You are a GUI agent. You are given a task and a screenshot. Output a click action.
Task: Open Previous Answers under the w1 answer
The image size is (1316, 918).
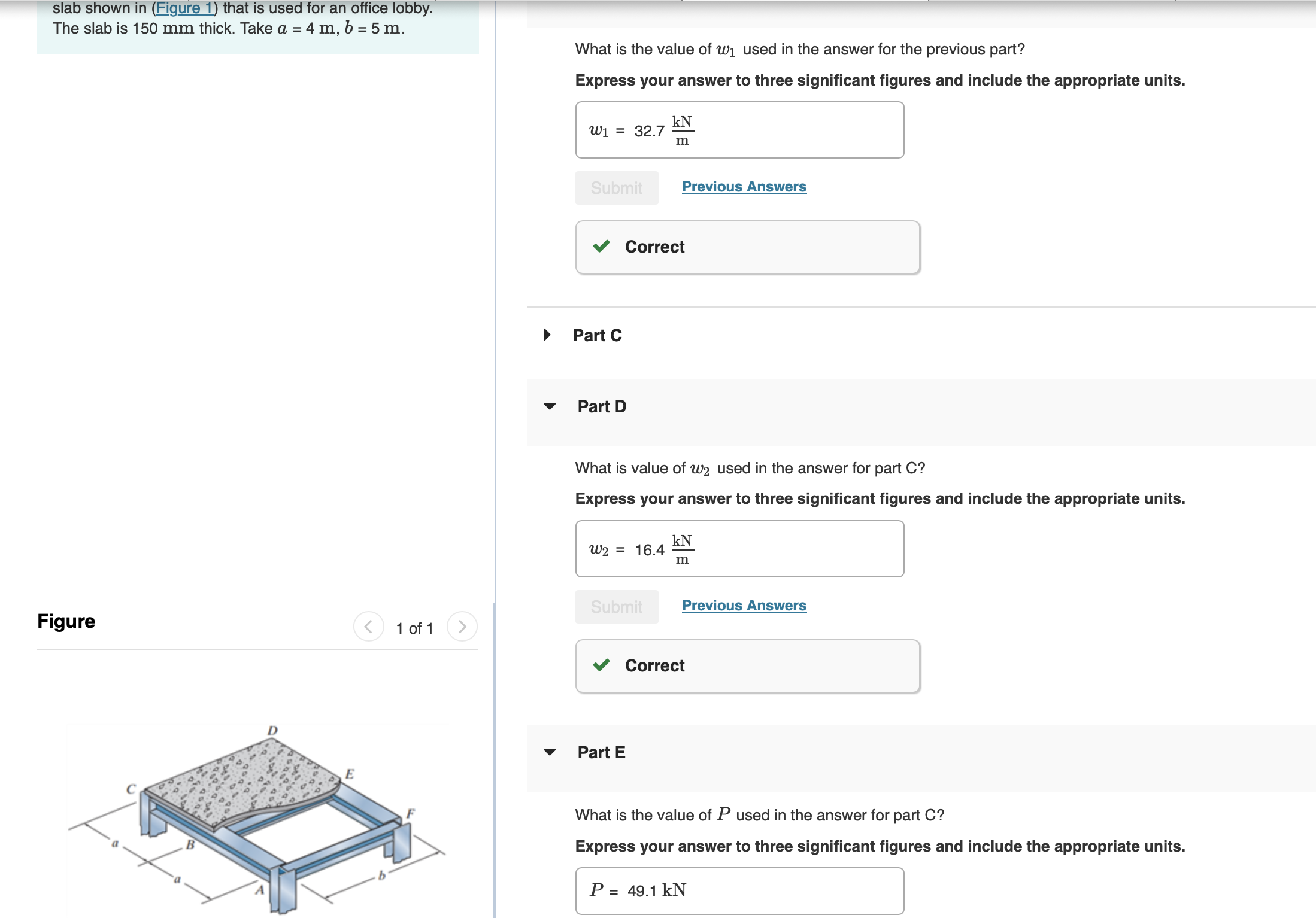click(x=744, y=187)
